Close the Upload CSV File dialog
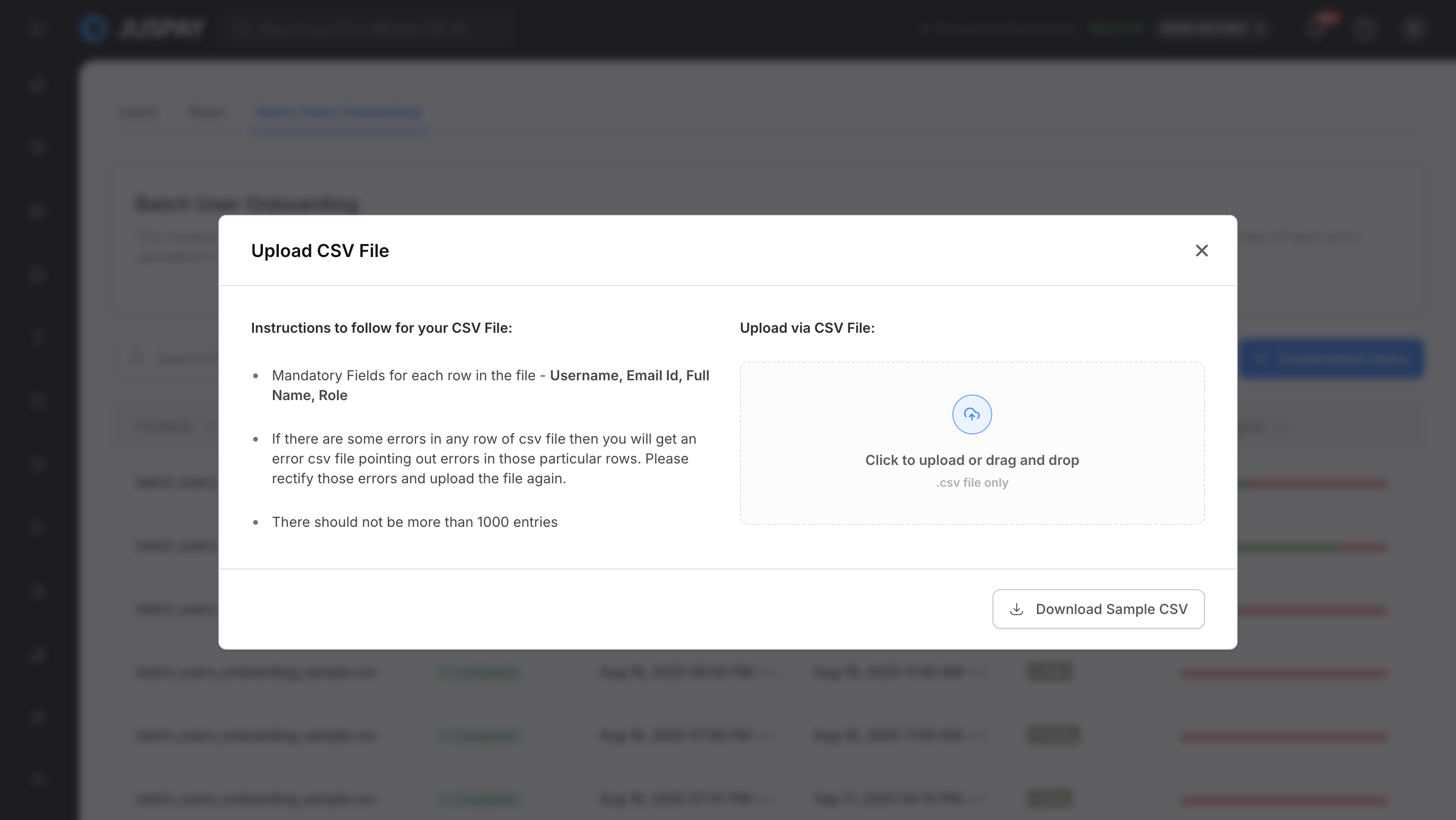This screenshot has width=1456, height=820. coord(1201,251)
